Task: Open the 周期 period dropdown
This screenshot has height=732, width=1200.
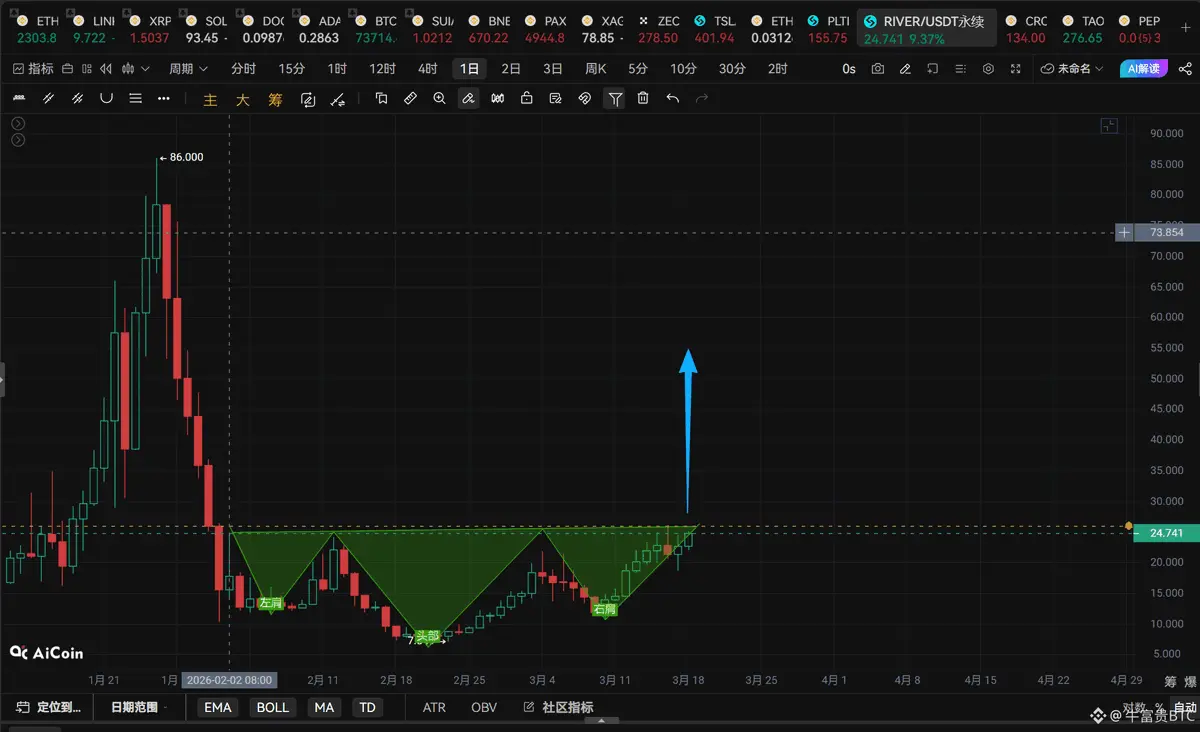Action: point(188,69)
